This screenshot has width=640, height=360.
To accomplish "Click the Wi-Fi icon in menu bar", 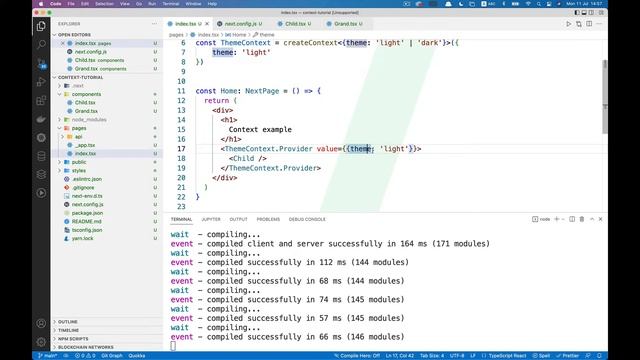I will (528, 4).
